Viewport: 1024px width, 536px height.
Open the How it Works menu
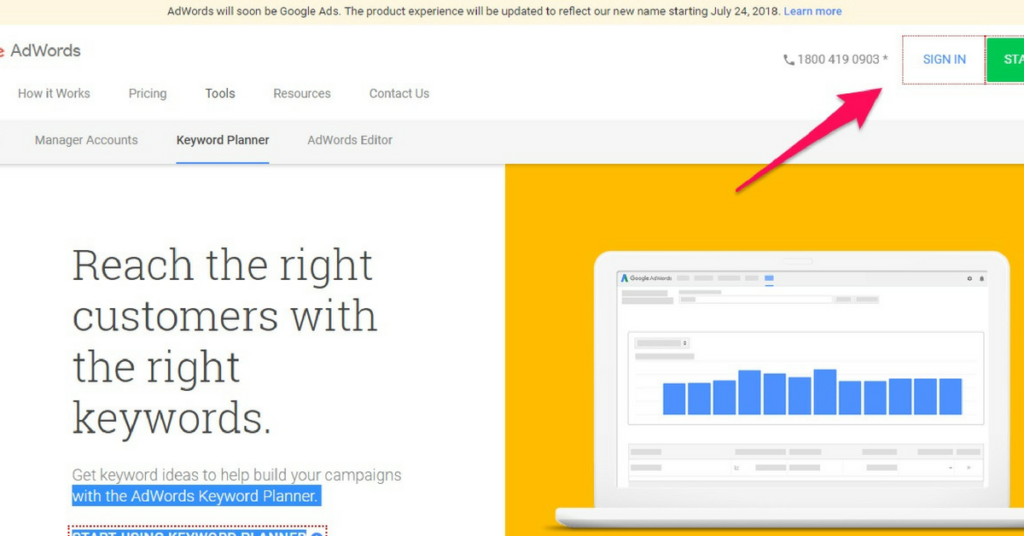tap(54, 93)
